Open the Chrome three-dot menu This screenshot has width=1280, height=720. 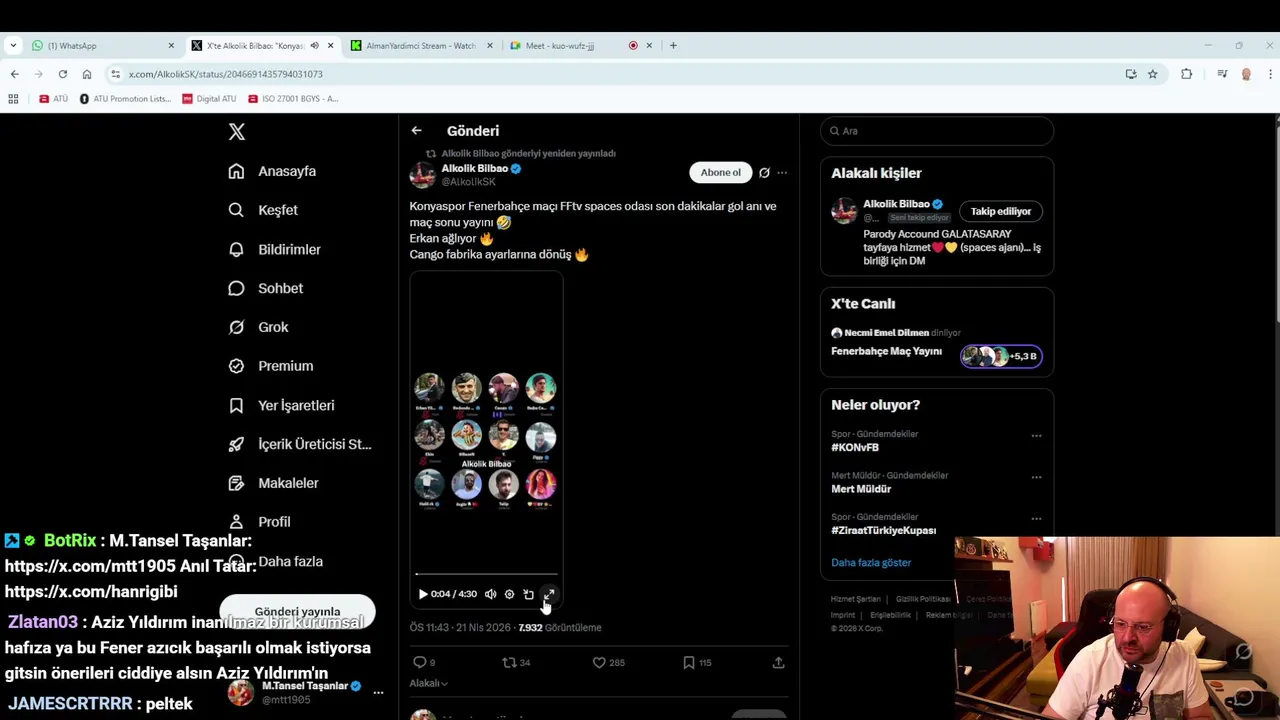click(x=1270, y=74)
